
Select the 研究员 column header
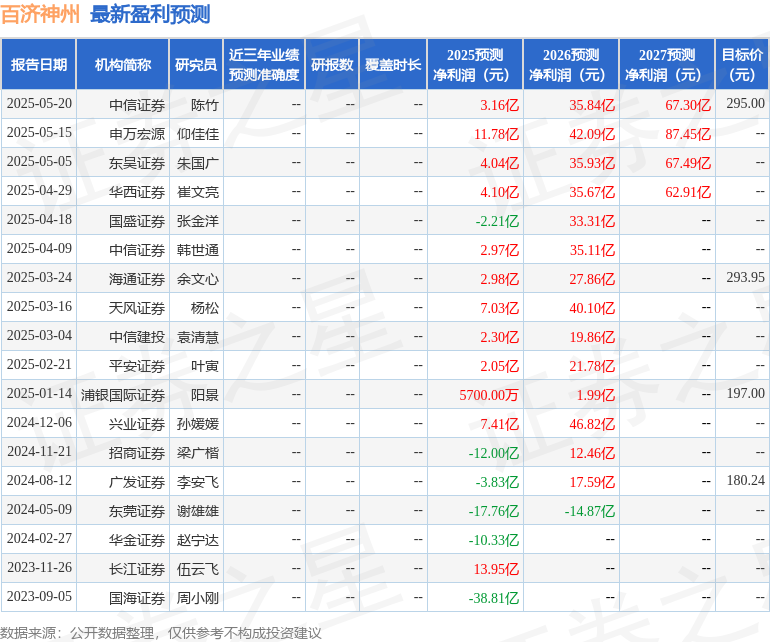pos(196,64)
